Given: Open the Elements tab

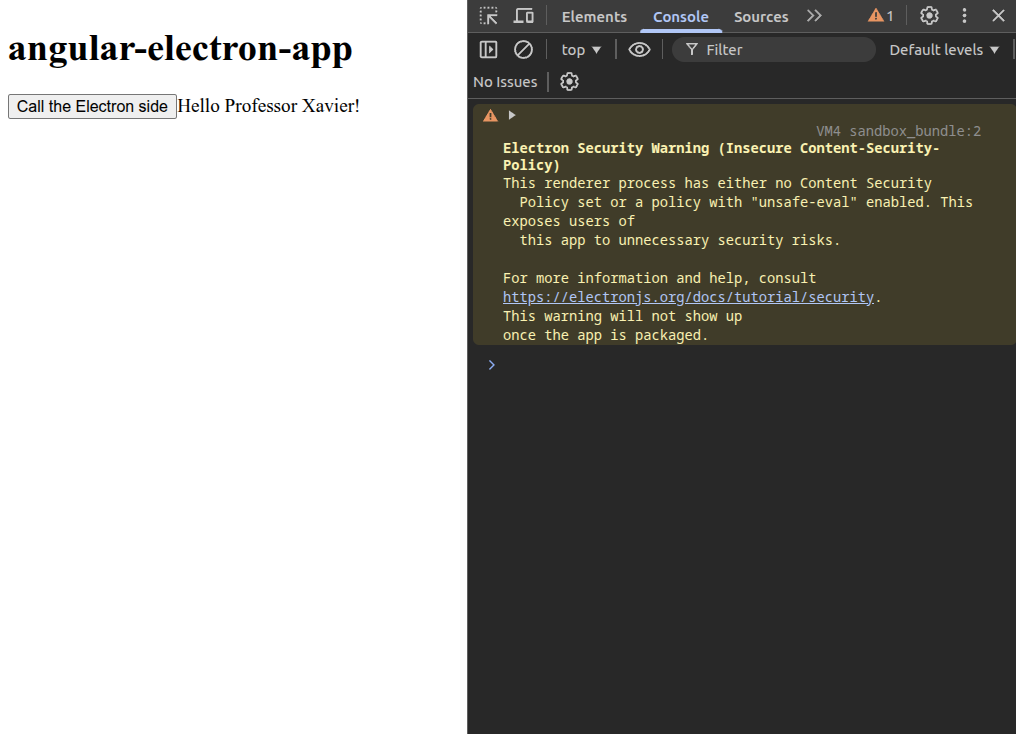Looking at the screenshot, I should (594, 17).
